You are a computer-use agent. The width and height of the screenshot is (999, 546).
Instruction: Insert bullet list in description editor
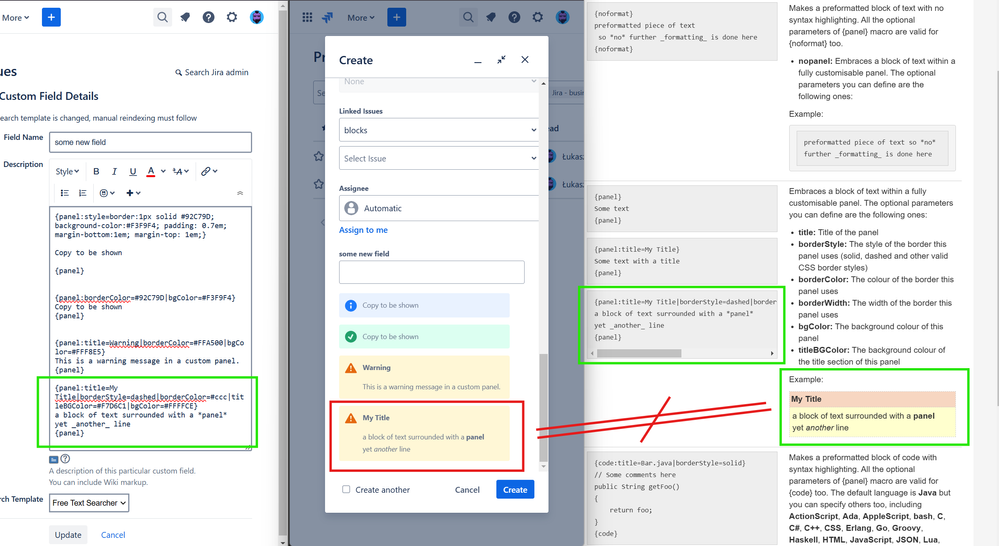point(64,193)
